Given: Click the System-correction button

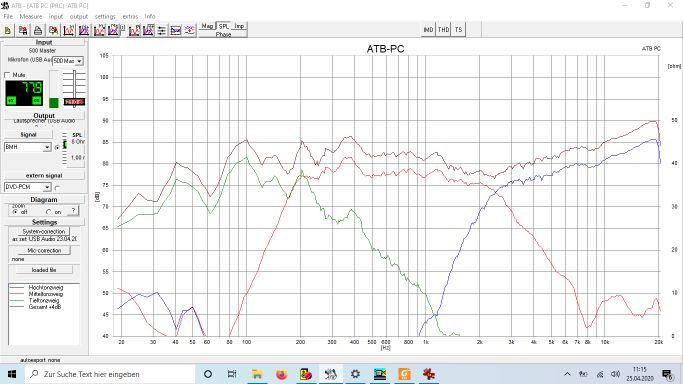Looking at the screenshot, I should (x=44, y=232).
